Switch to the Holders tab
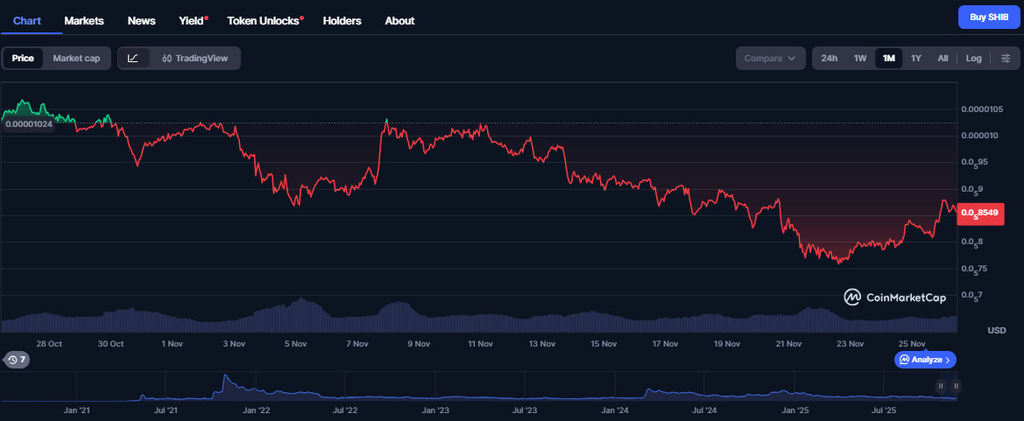The image size is (1024, 421). 342,20
